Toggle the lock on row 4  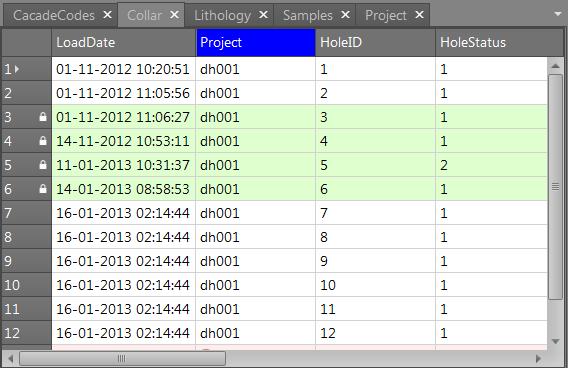(43, 141)
